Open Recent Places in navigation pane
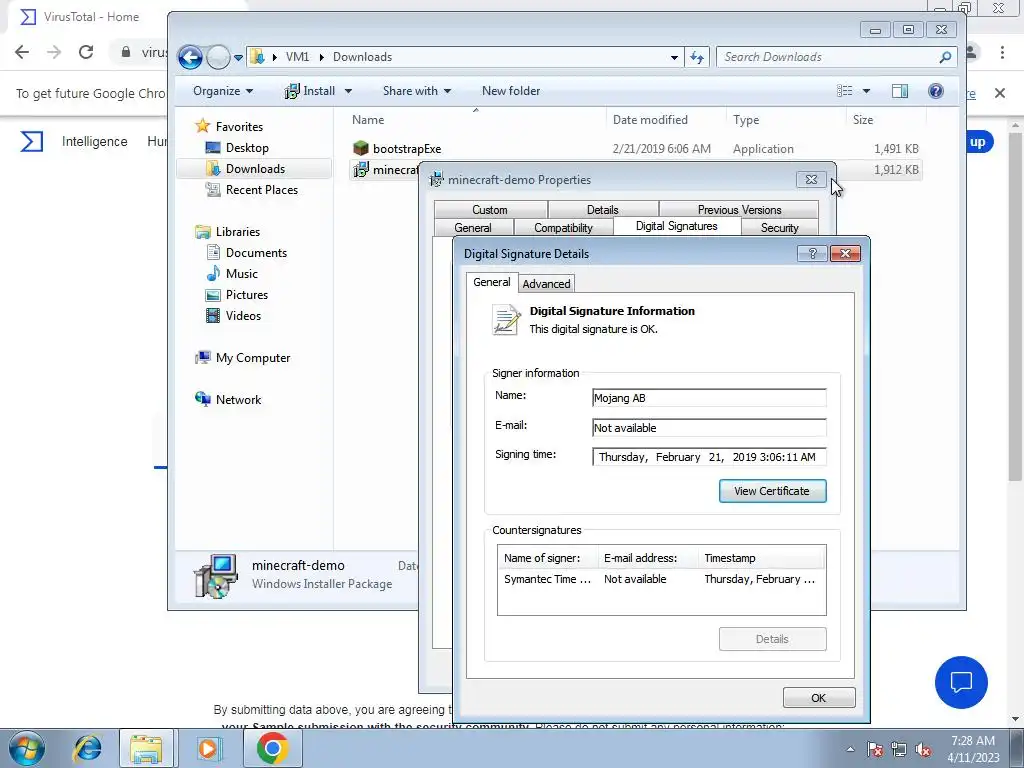 (x=261, y=189)
